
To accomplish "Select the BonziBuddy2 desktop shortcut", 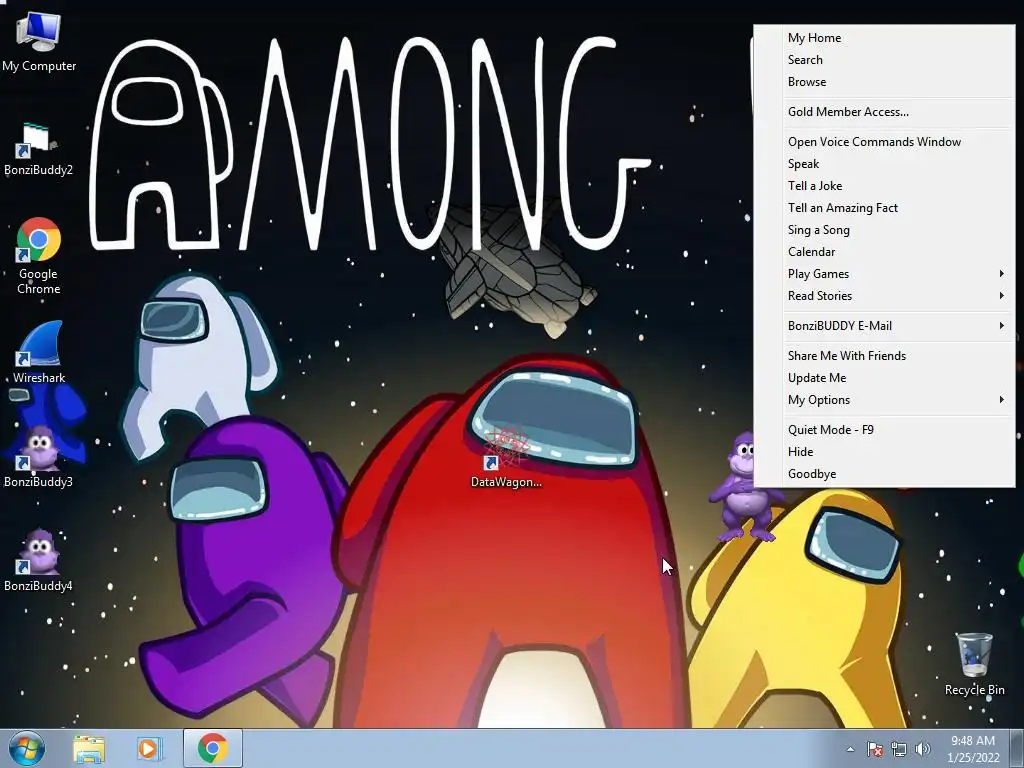I will click(x=39, y=150).
